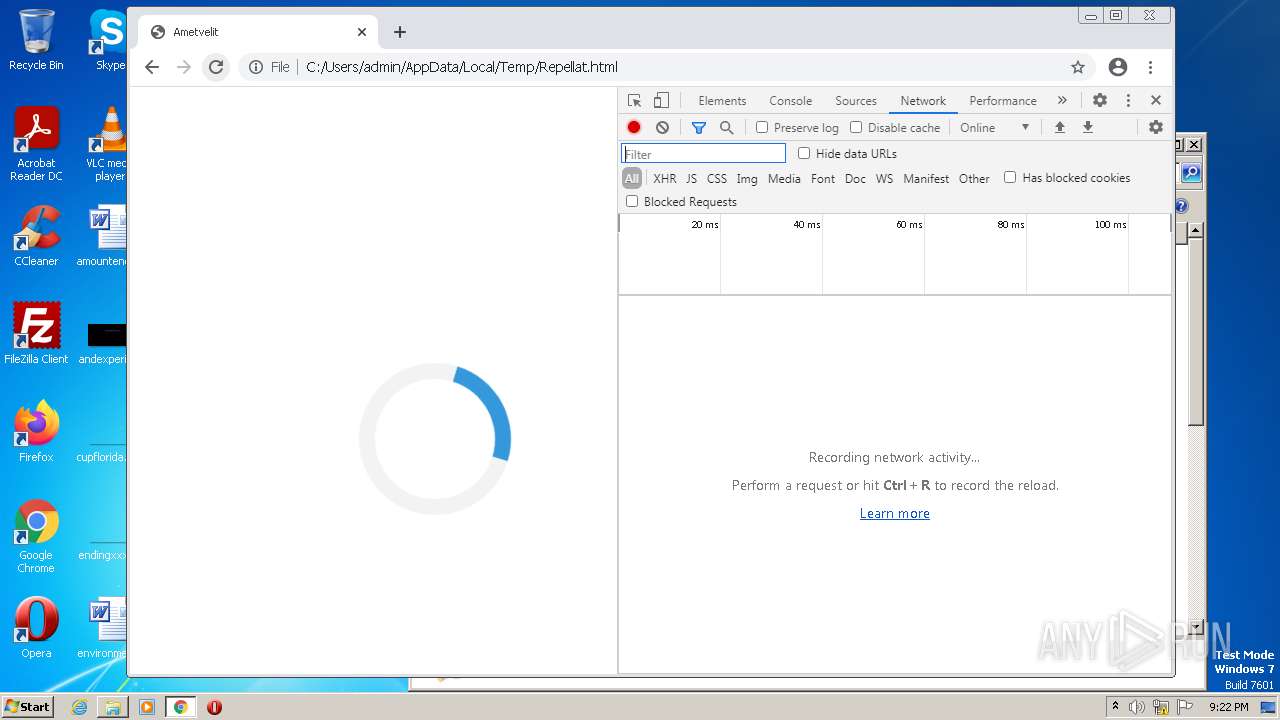This screenshot has height=720, width=1280.
Task: Switch to the Sources tab
Action: [856, 101]
